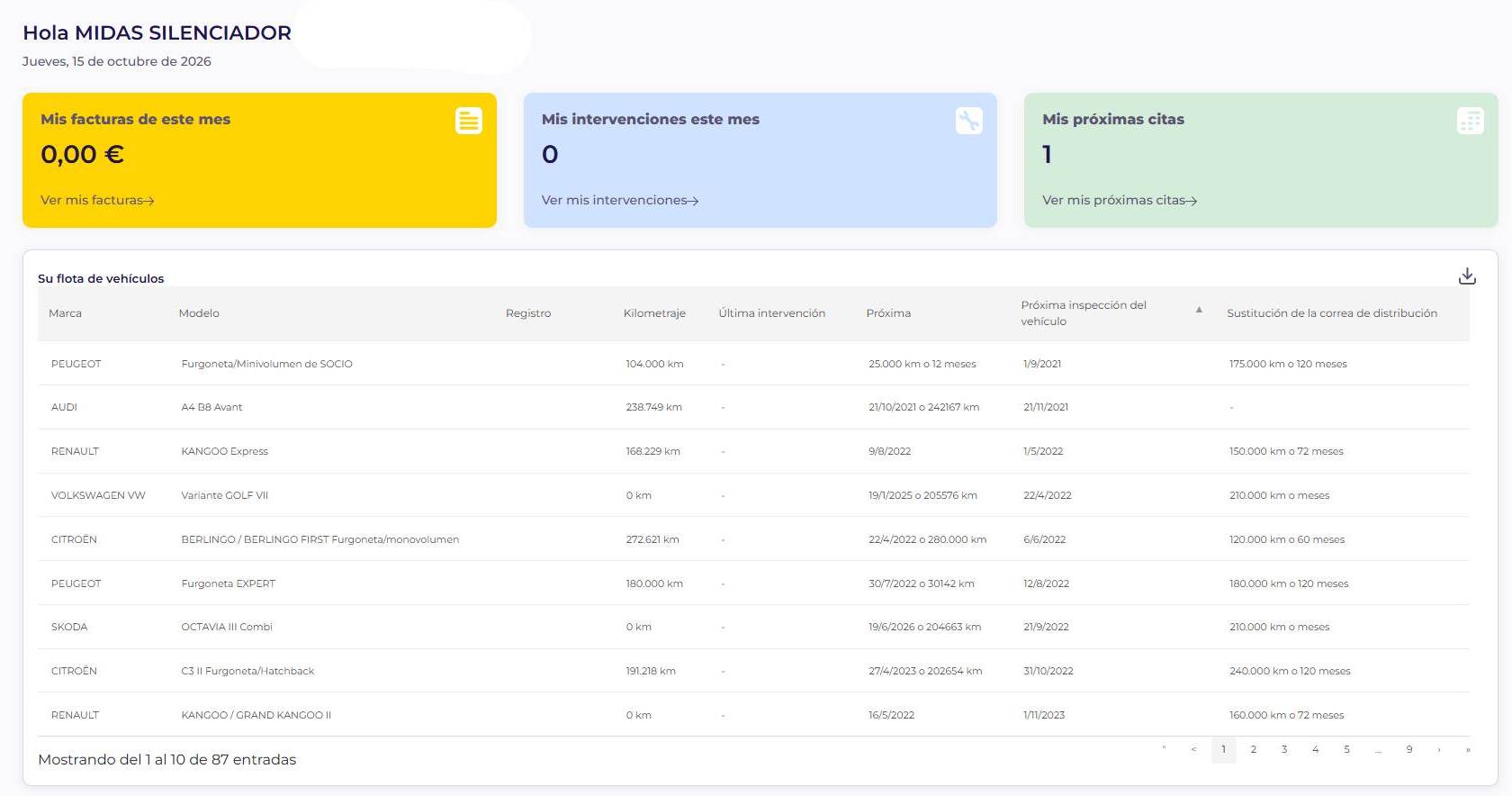The image size is (1512, 796).
Task: Open the Ver mis intervenciones link
Action: 620,200
